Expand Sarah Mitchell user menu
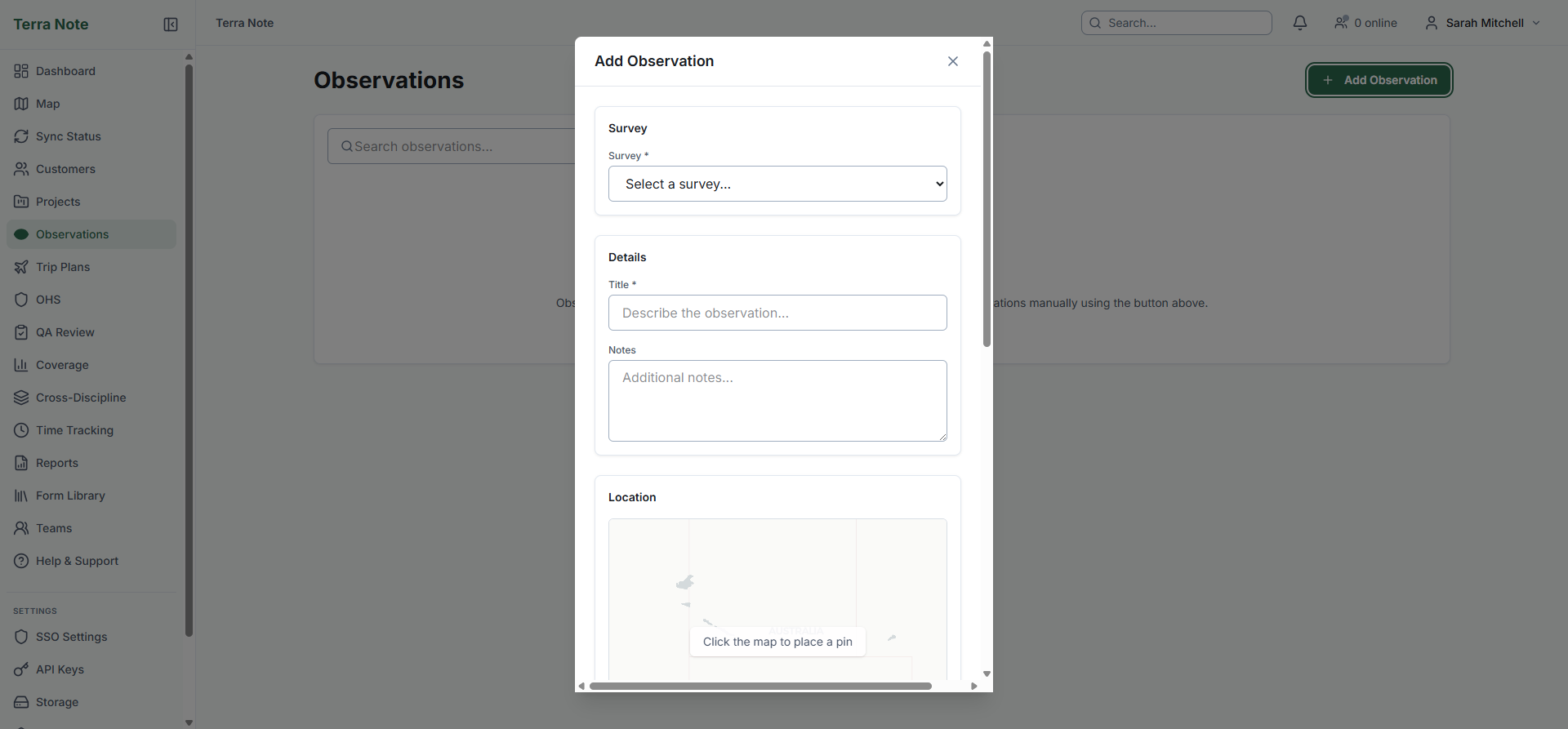 click(1482, 23)
